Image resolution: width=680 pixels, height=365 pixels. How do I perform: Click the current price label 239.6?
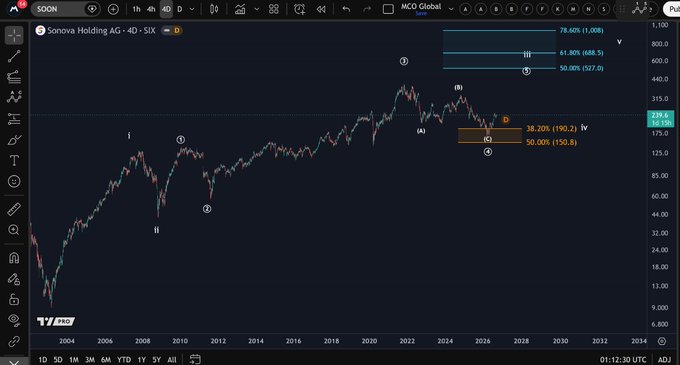point(660,115)
